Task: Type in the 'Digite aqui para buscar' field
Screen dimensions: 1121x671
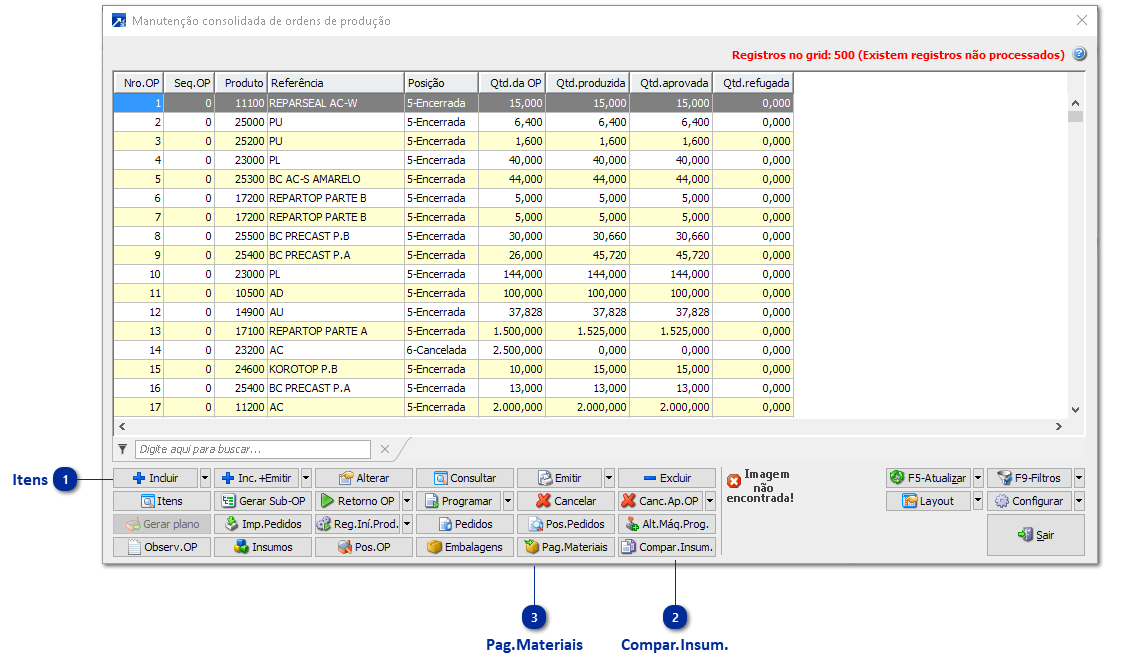Action: pyautogui.click(x=254, y=449)
